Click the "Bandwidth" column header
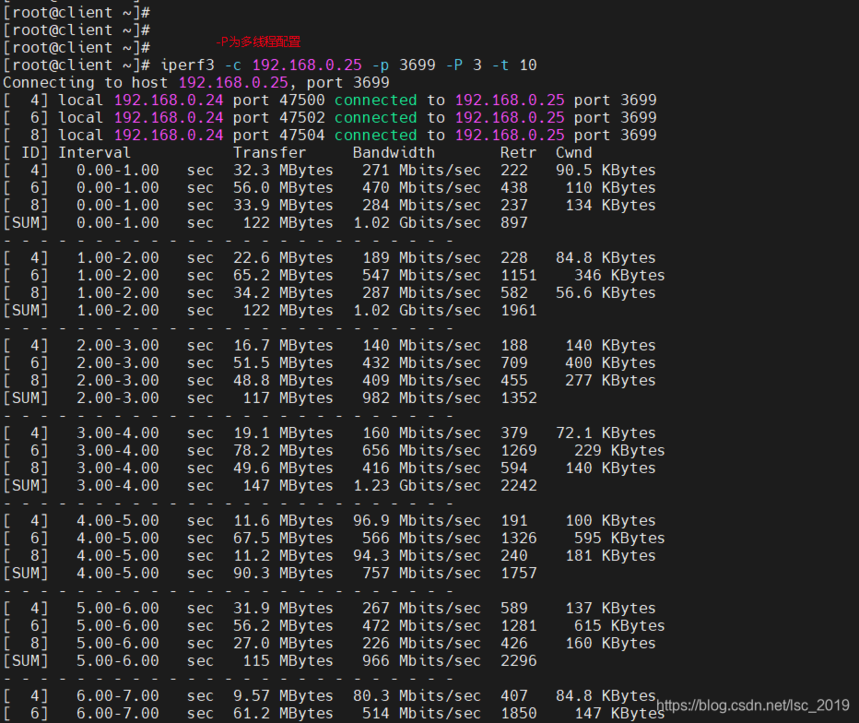859x723 pixels. 394,153
